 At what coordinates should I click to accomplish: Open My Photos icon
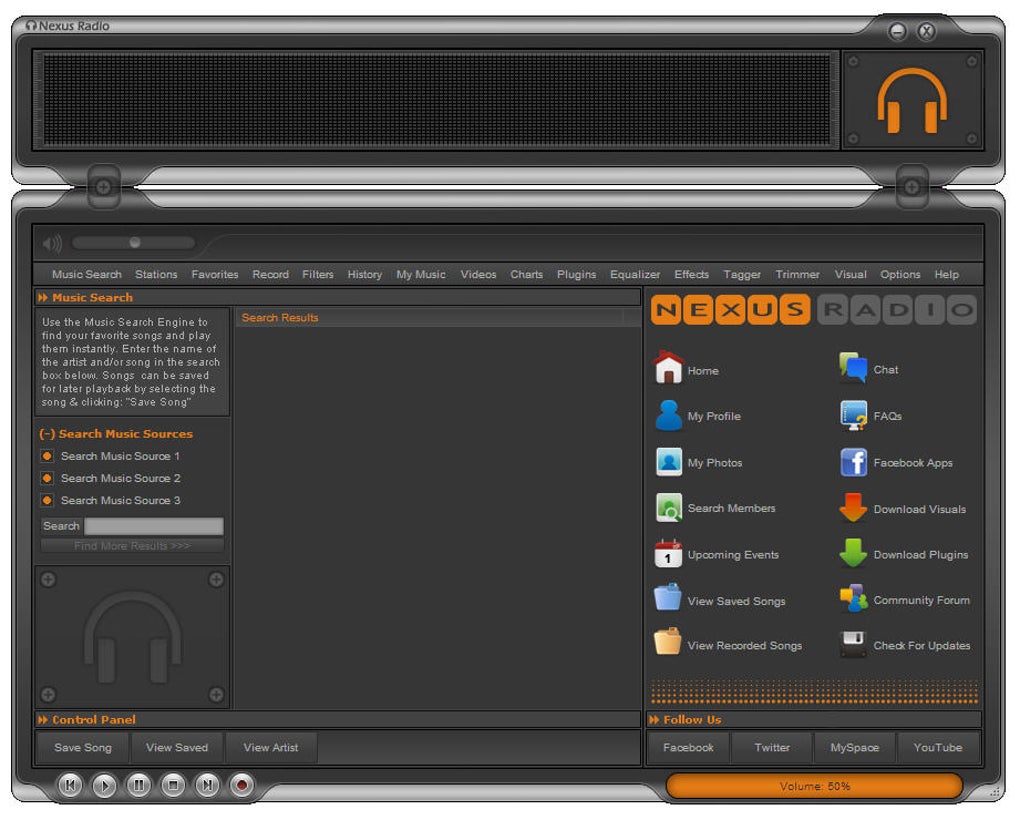[669, 462]
